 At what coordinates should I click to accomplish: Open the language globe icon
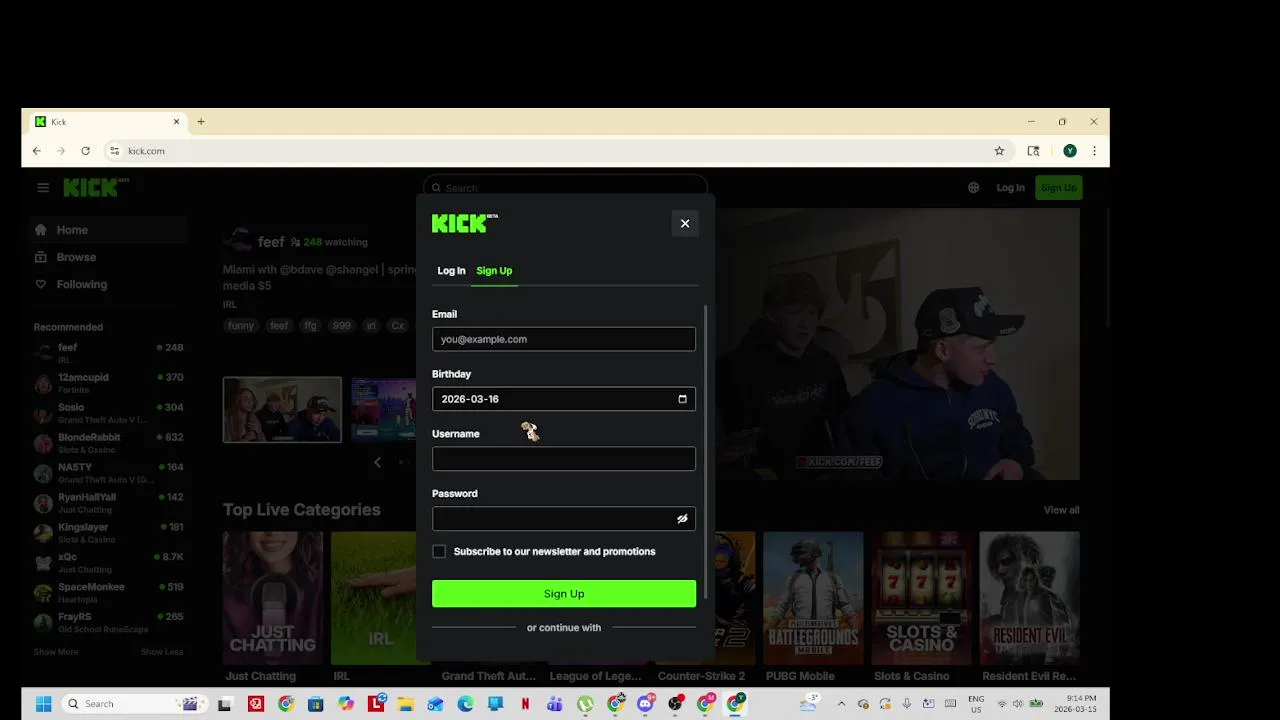click(x=973, y=188)
